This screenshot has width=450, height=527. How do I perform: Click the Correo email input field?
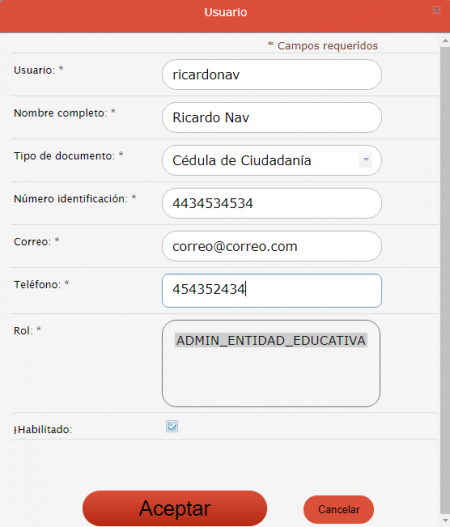(x=272, y=246)
